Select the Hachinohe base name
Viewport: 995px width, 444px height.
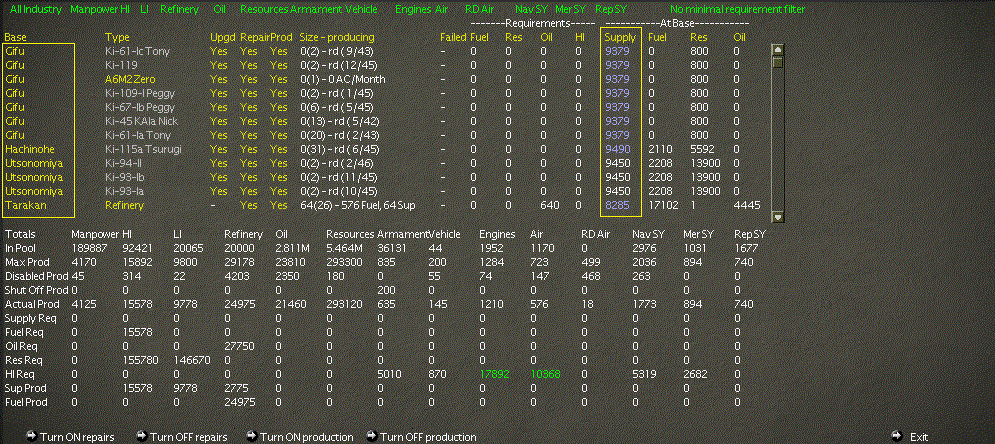coord(30,149)
